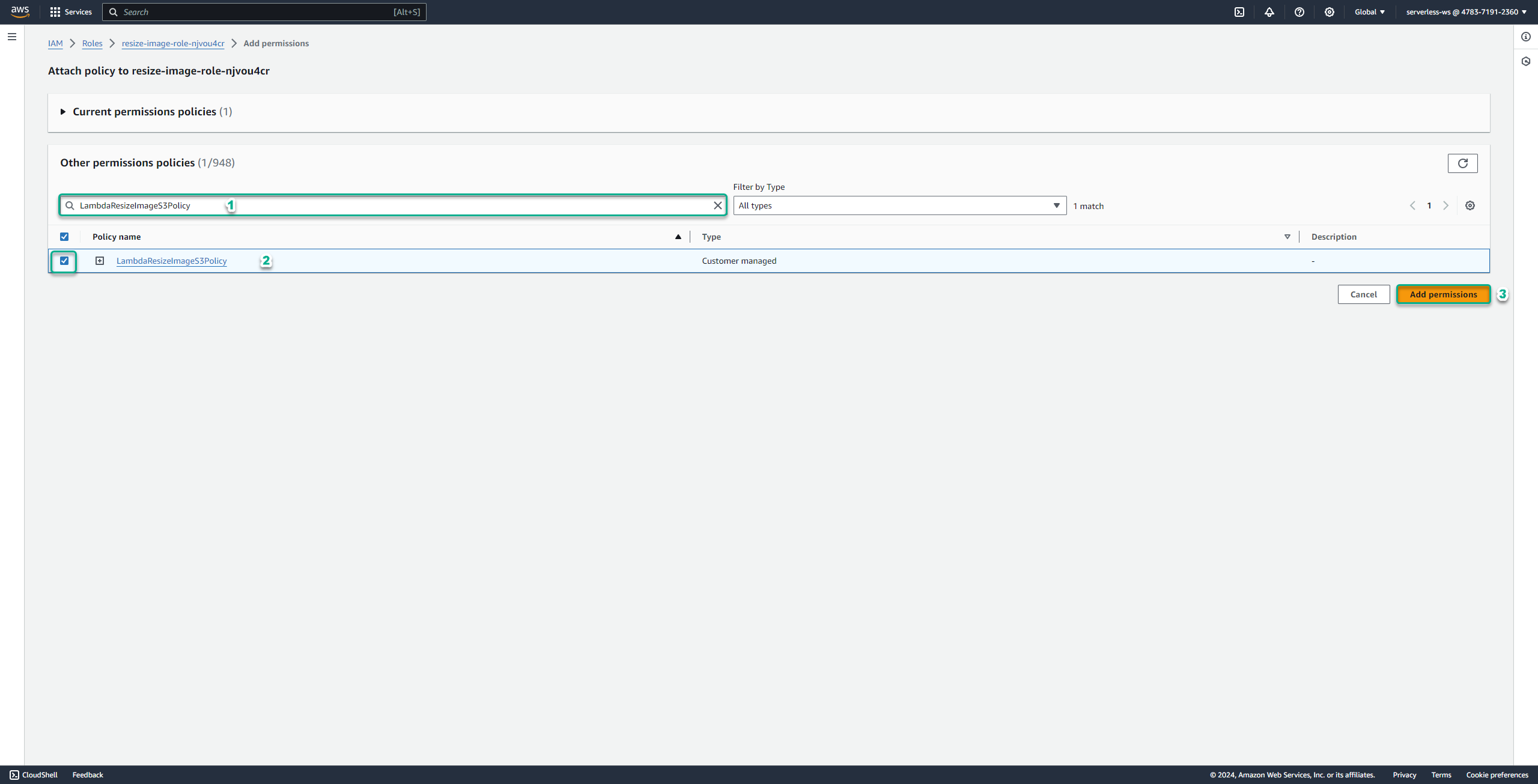Click the settings/preferences icon top right

pos(1328,12)
